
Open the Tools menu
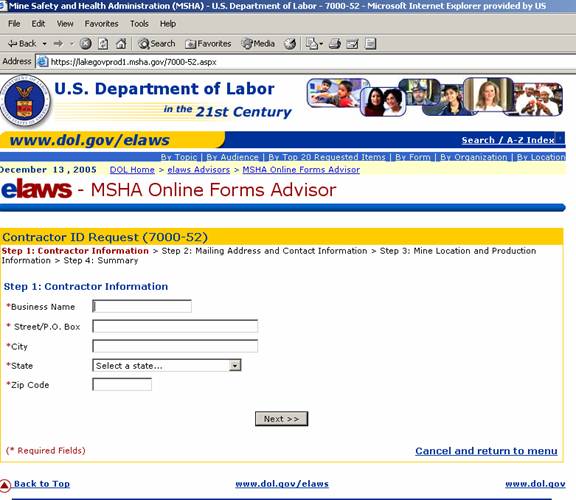coord(139,24)
